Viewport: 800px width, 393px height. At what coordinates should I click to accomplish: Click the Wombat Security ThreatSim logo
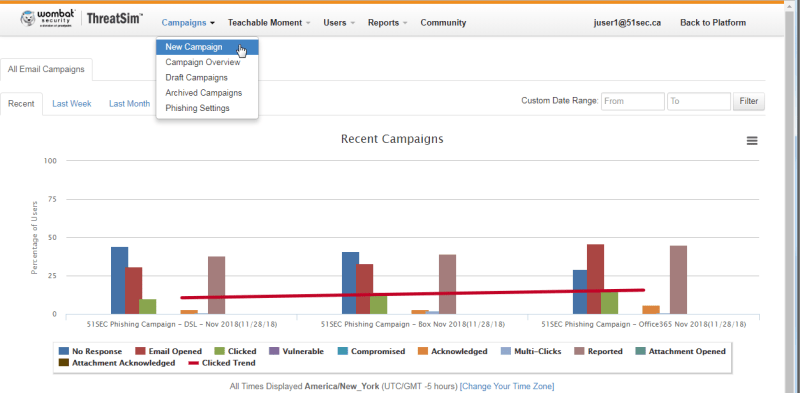[81, 19]
